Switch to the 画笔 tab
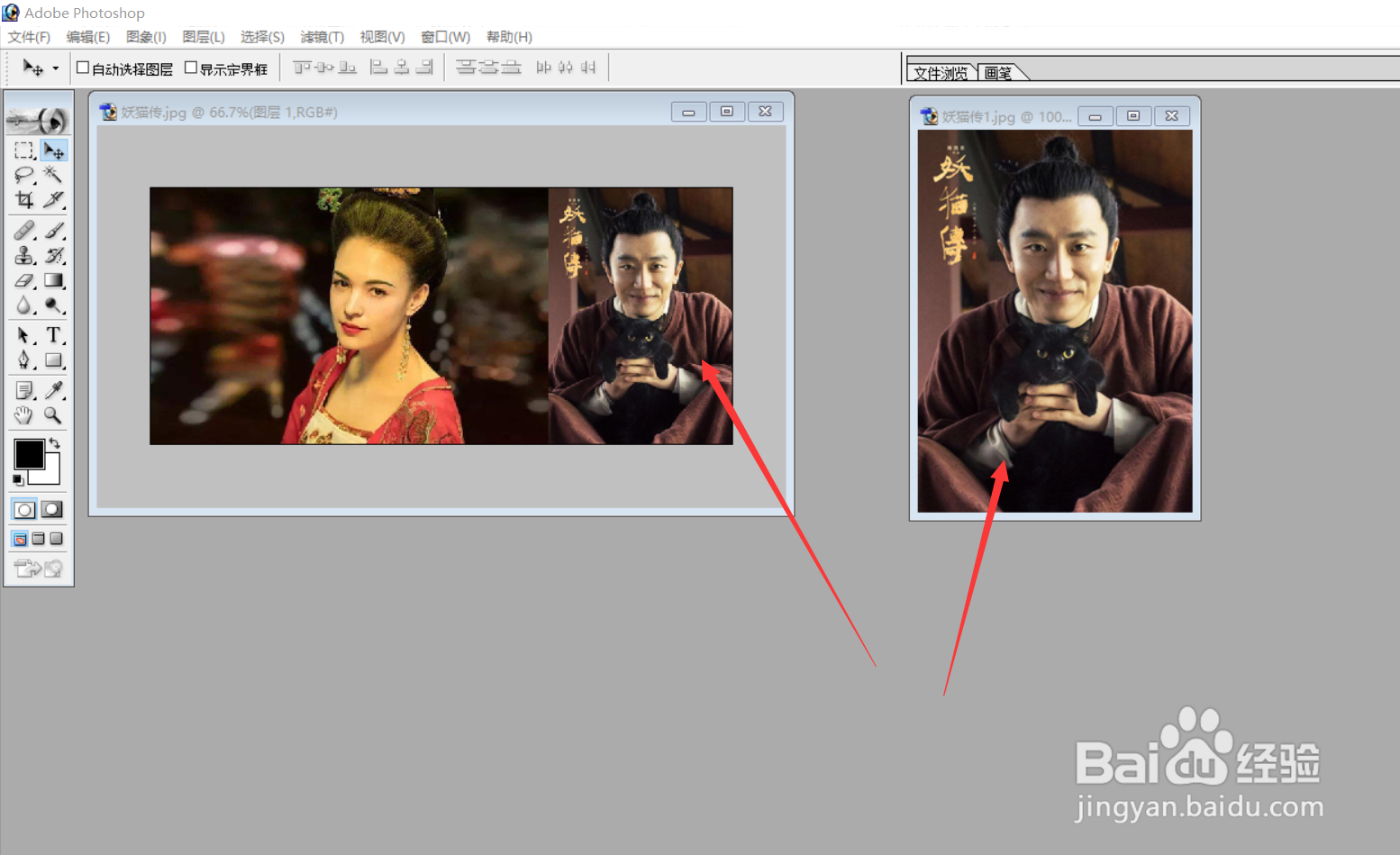1400x855 pixels. click(x=998, y=73)
